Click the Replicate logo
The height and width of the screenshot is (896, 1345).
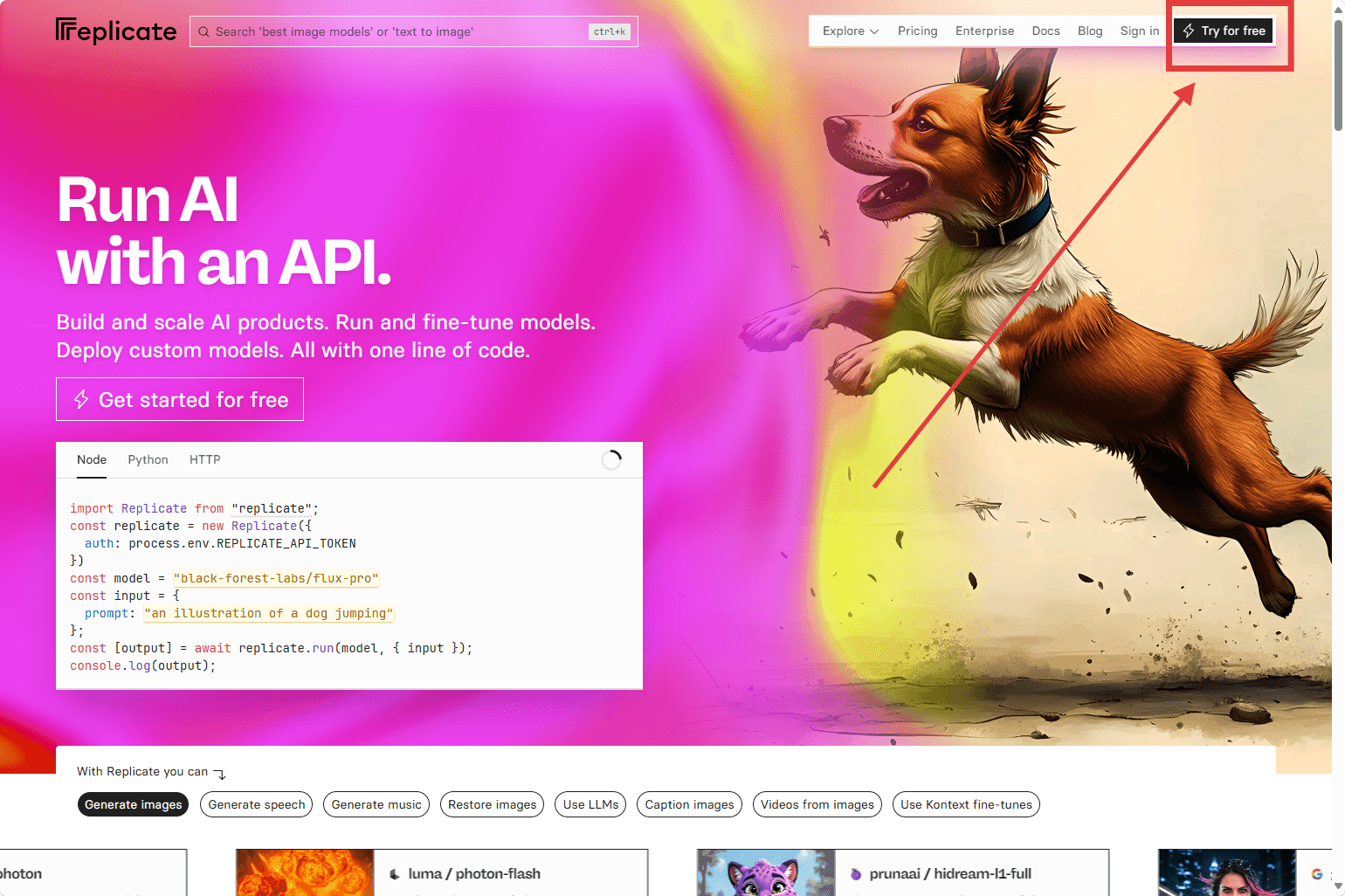[x=116, y=31]
